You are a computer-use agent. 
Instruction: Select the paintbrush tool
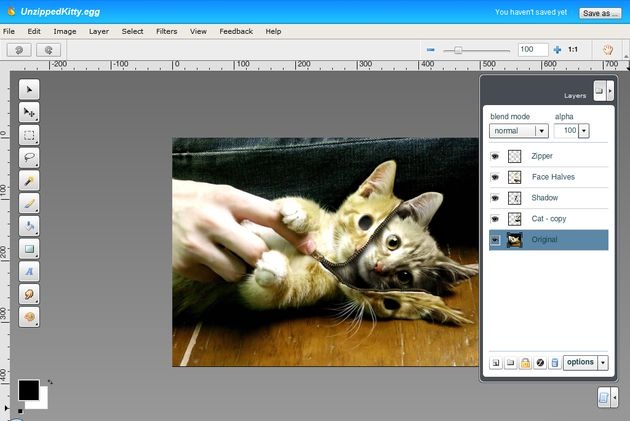click(29, 203)
